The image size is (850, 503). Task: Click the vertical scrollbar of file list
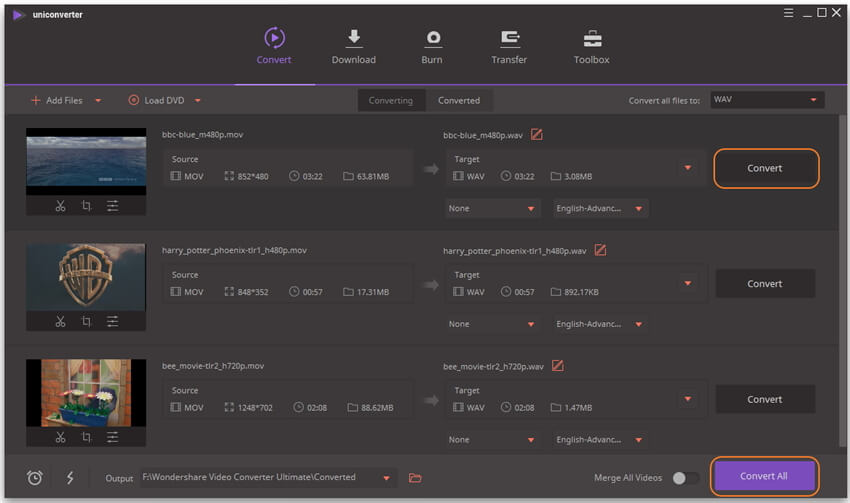point(842,282)
